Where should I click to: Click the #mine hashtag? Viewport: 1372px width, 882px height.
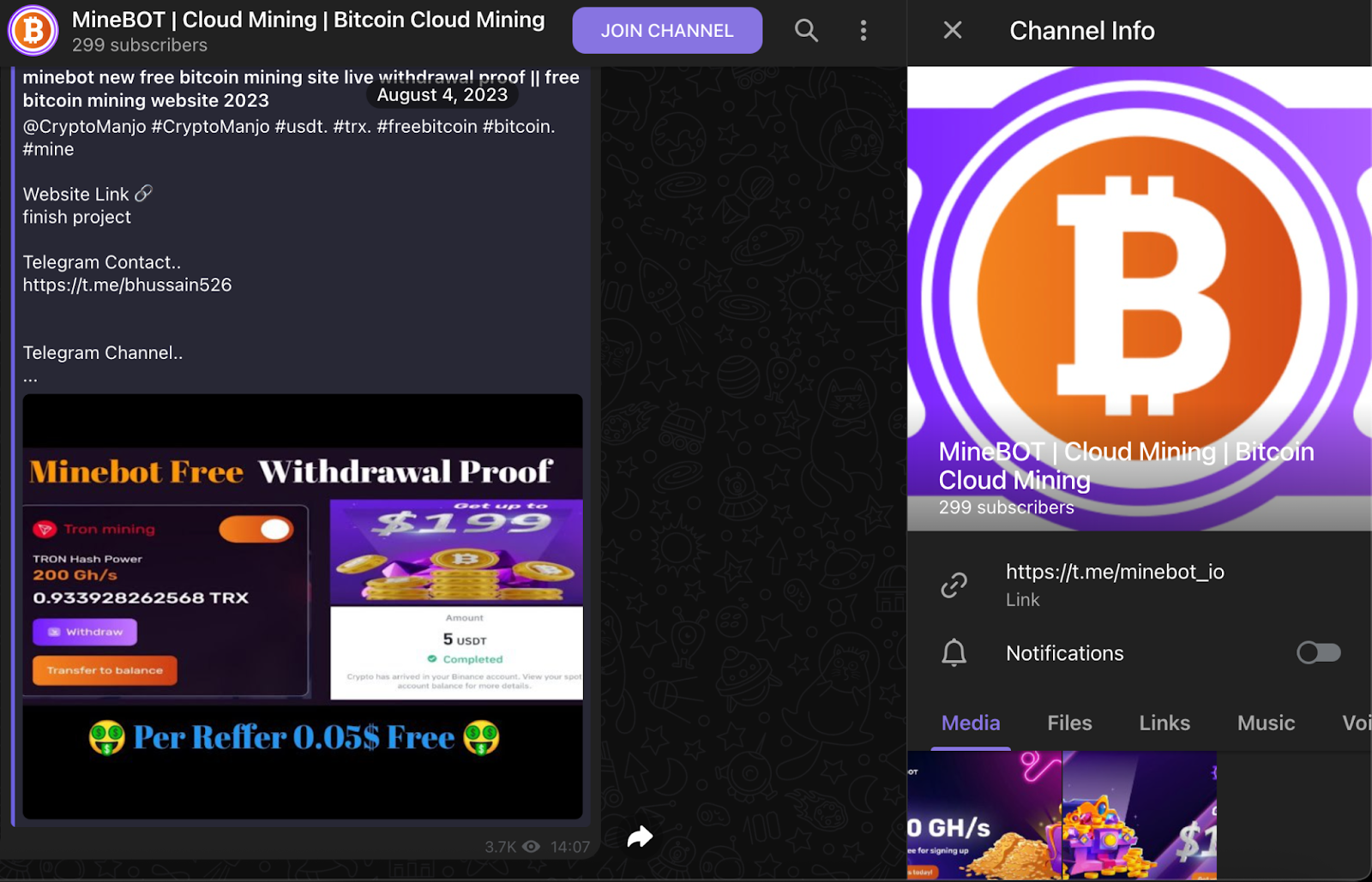click(48, 149)
